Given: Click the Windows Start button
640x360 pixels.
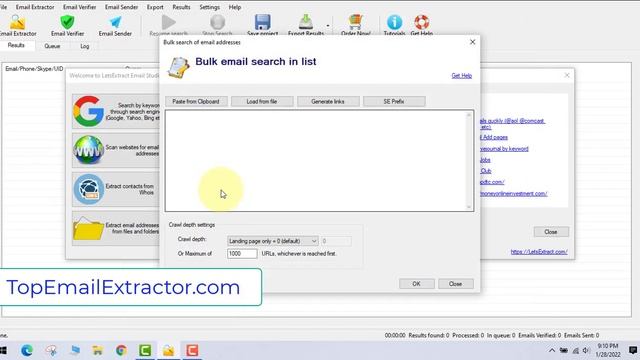Looking at the screenshot, I should pos(3,350).
